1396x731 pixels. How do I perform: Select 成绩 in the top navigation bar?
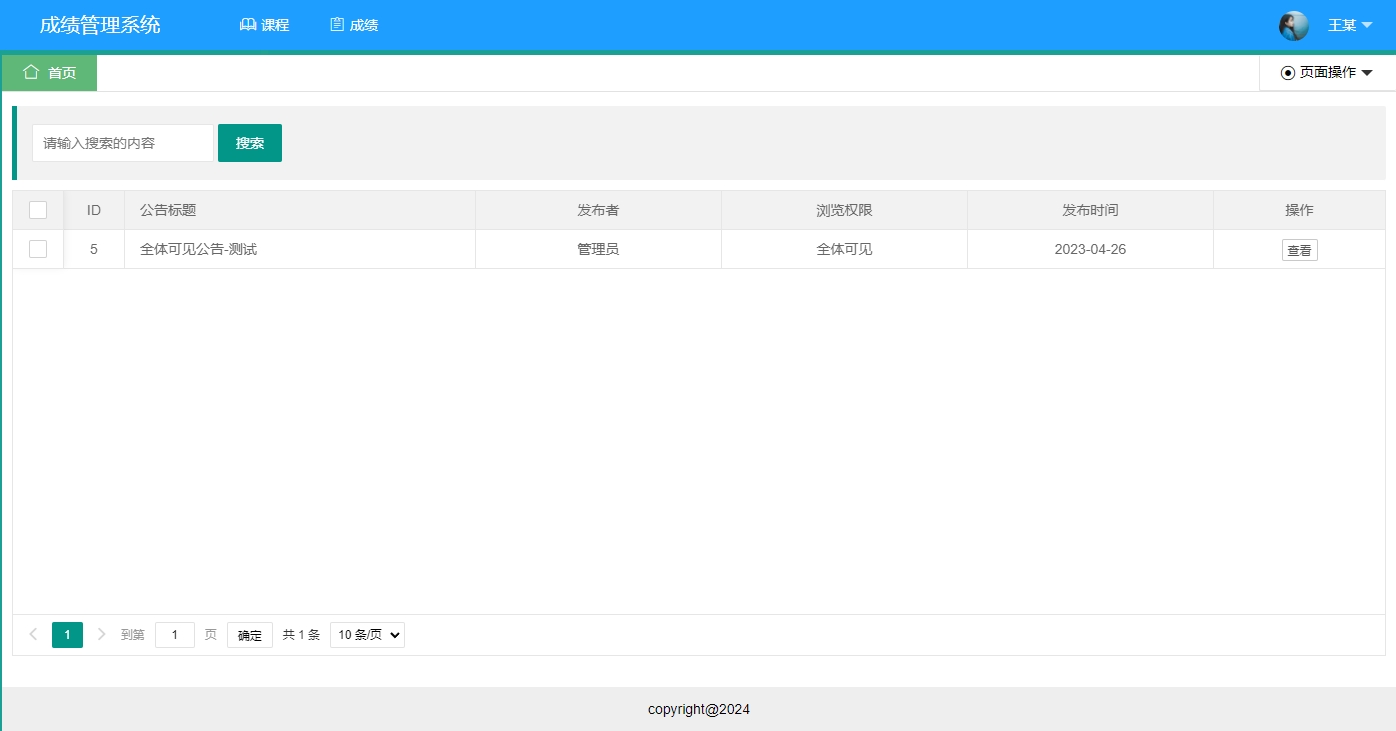363,24
